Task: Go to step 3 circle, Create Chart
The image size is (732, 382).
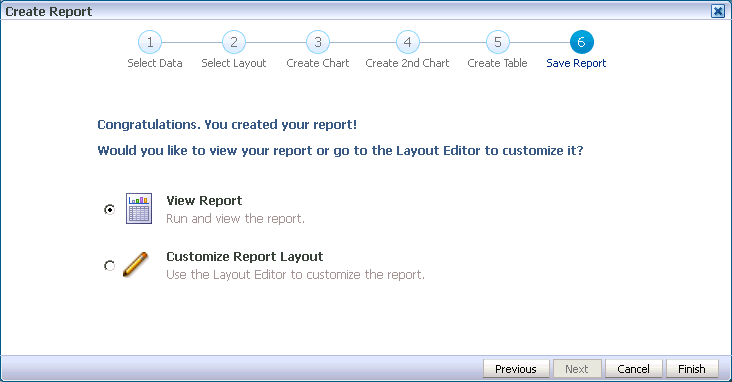Action: pos(318,42)
